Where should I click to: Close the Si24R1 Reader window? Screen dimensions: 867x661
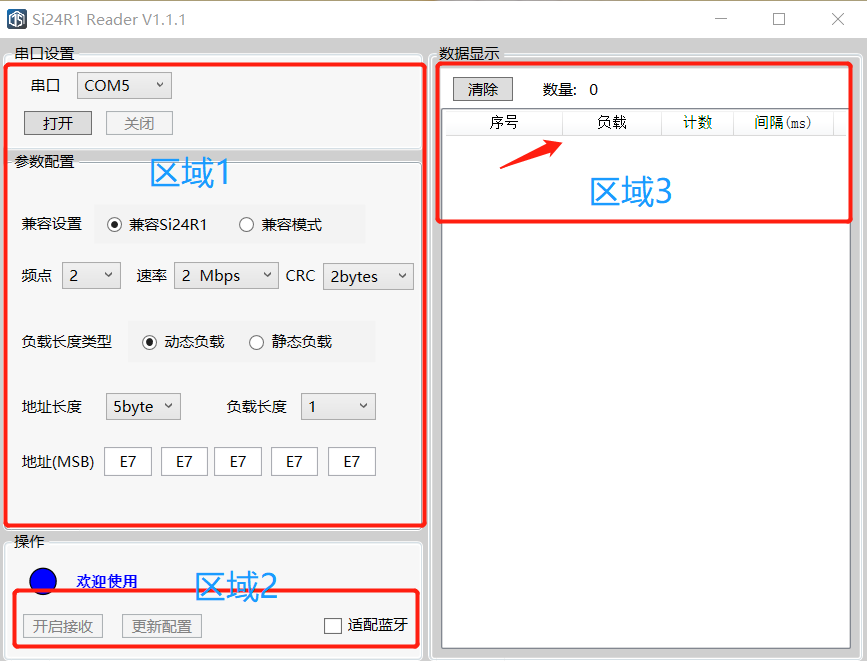838,19
